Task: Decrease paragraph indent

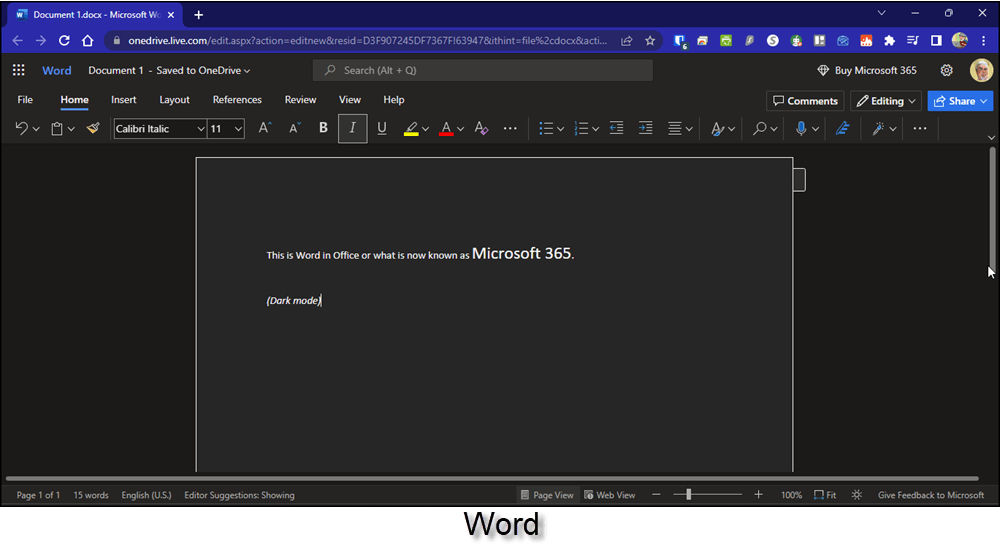Action: pyautogui.click(x=616, y=128)
